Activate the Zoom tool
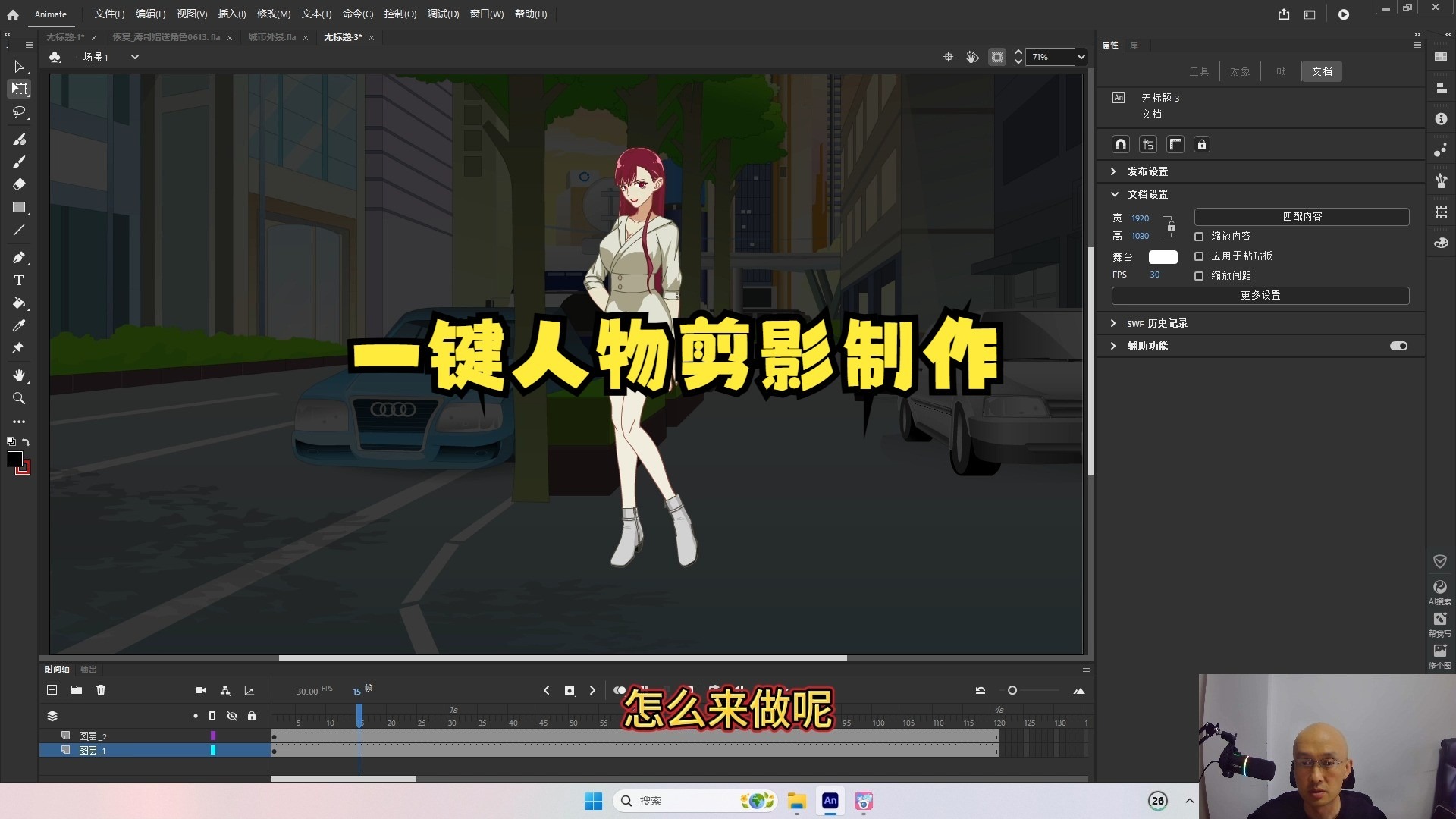Screen dimensions: 1456x819 tap(19, 399)
